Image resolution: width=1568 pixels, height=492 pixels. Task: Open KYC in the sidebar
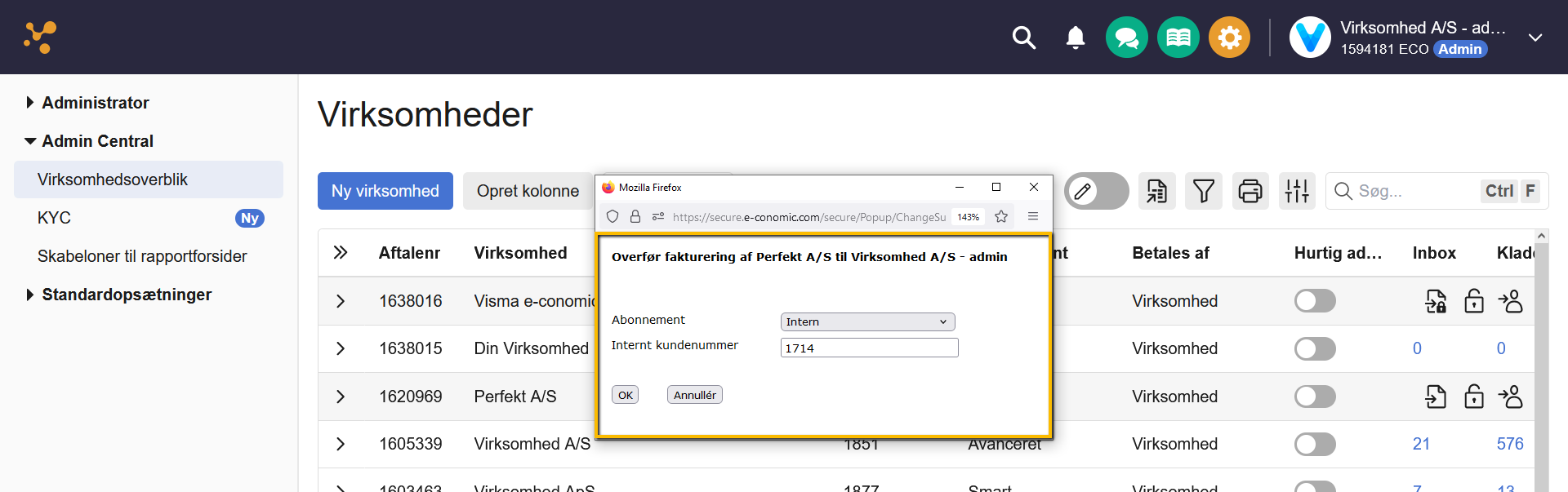[54, 218]
